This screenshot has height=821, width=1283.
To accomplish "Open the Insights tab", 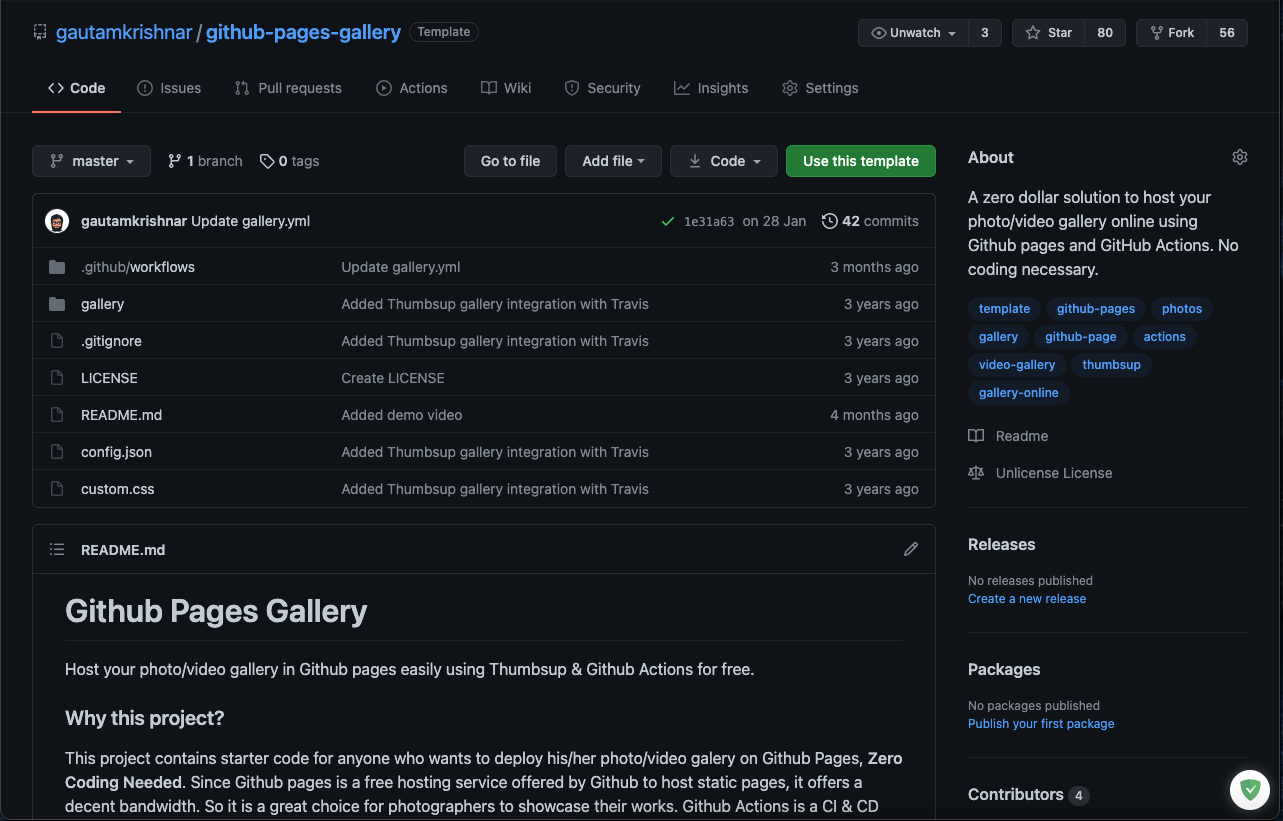I will pyautogui.click(x=711, y=88).
